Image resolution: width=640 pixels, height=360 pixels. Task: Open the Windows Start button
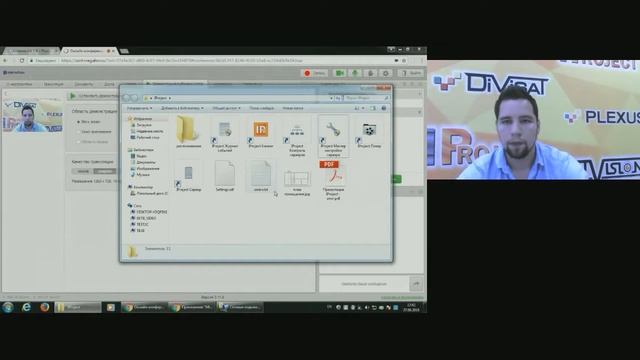(8, 307)
